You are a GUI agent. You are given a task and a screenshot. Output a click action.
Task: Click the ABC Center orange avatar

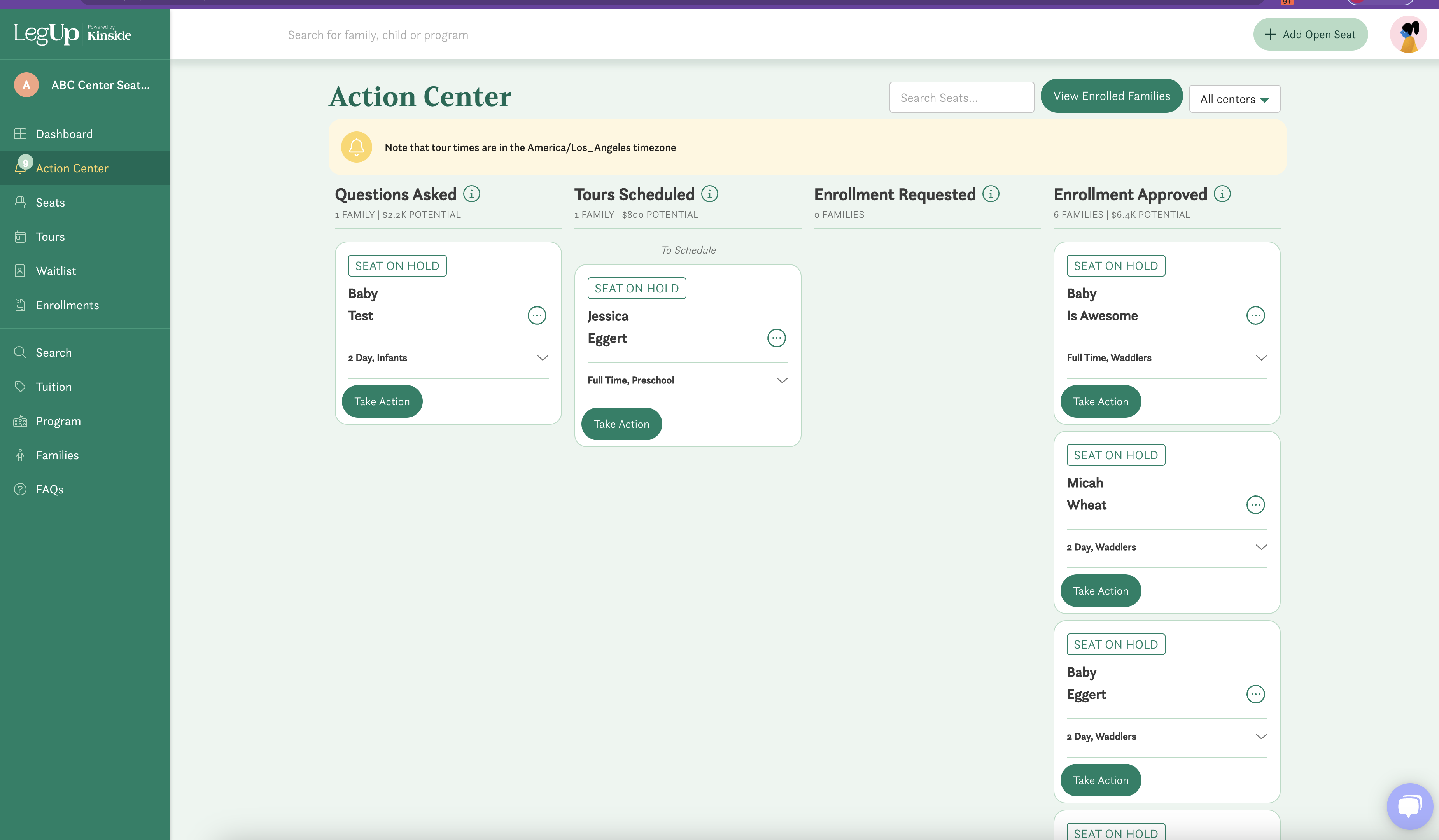(26, 84)
